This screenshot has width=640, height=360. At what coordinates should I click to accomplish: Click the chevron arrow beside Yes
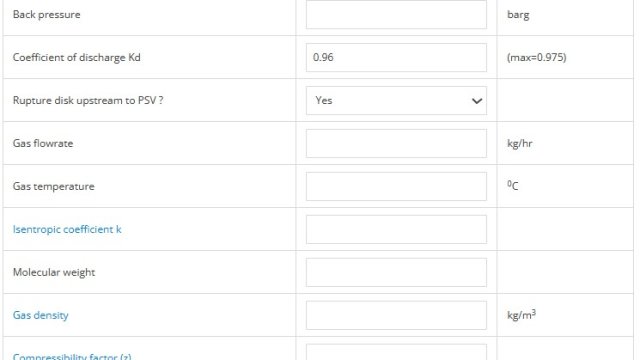476,101
